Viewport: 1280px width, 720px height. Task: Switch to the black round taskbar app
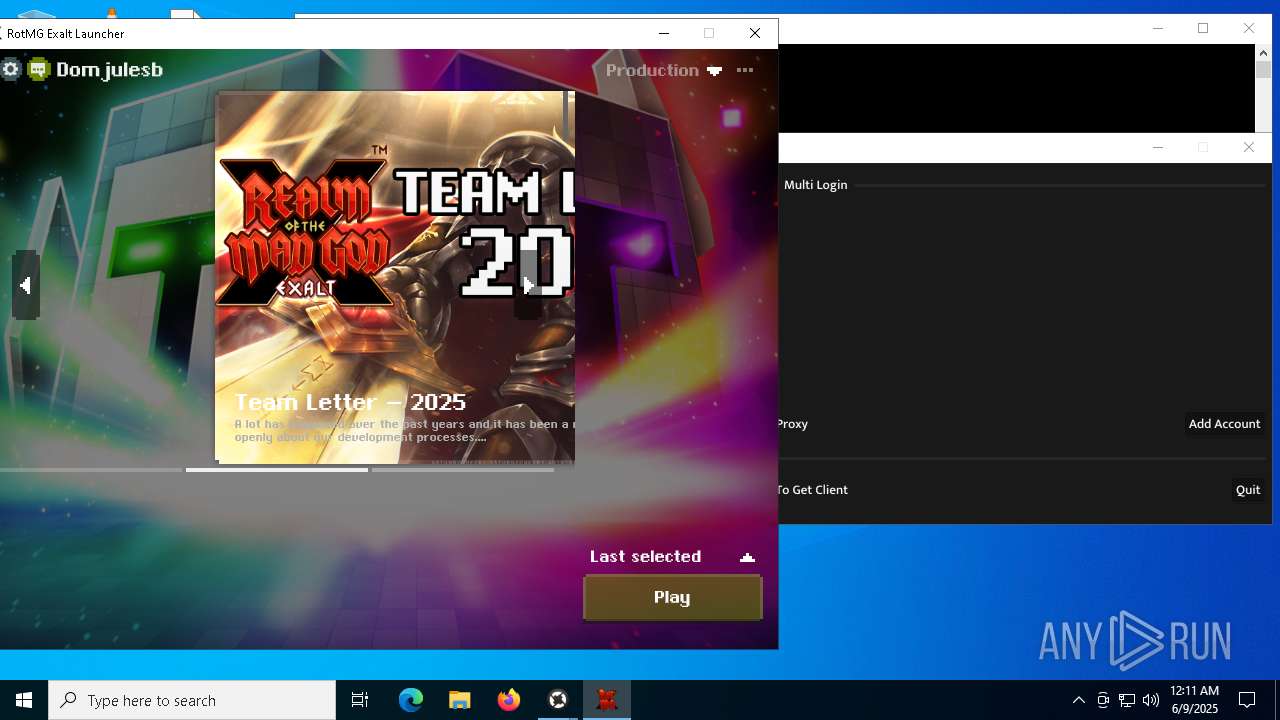point(558,700)
